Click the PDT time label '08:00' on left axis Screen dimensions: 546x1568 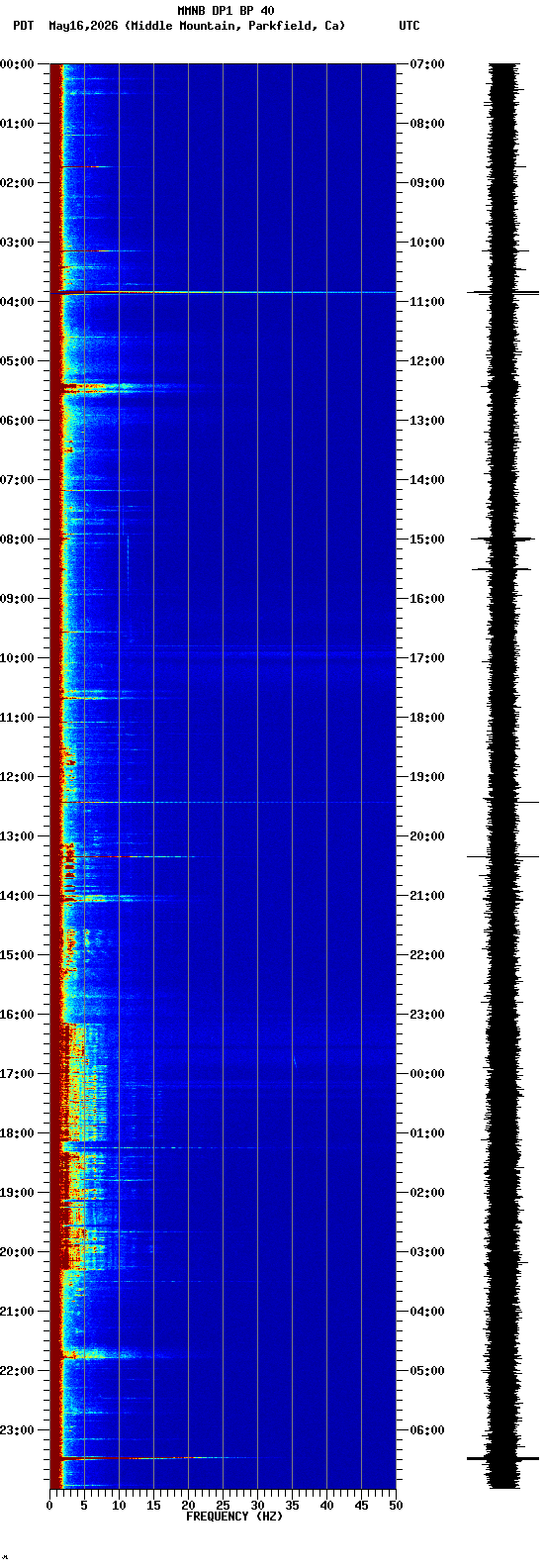17,539
